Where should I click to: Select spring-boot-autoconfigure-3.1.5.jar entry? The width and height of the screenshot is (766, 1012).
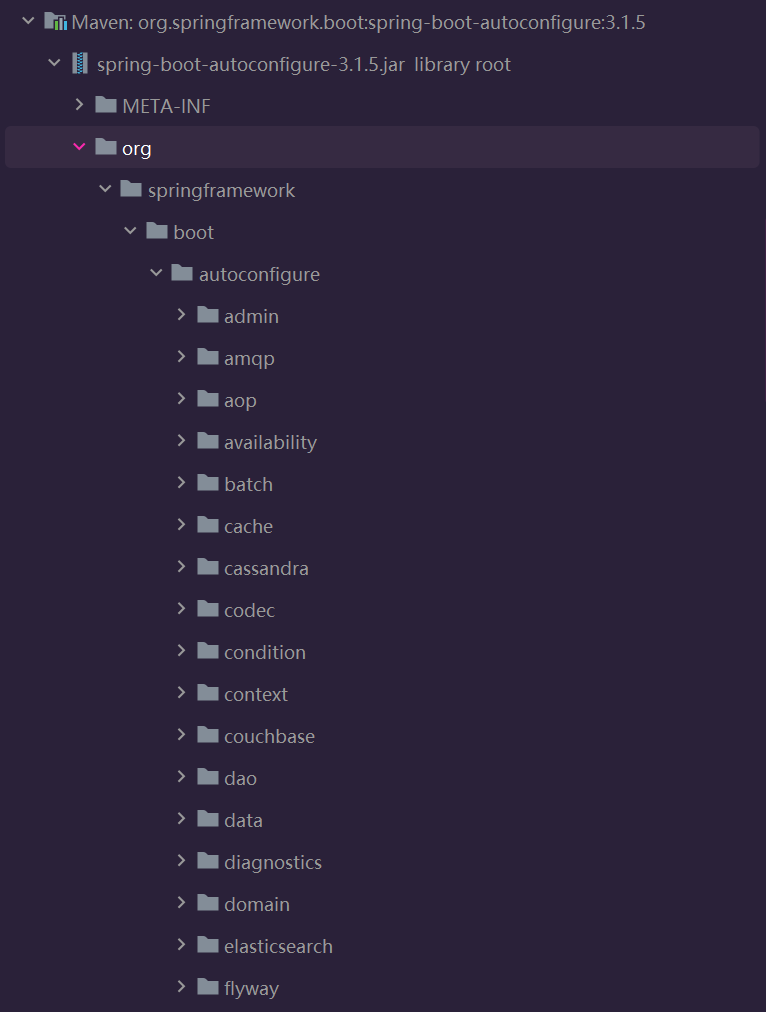tap(250, 65)
